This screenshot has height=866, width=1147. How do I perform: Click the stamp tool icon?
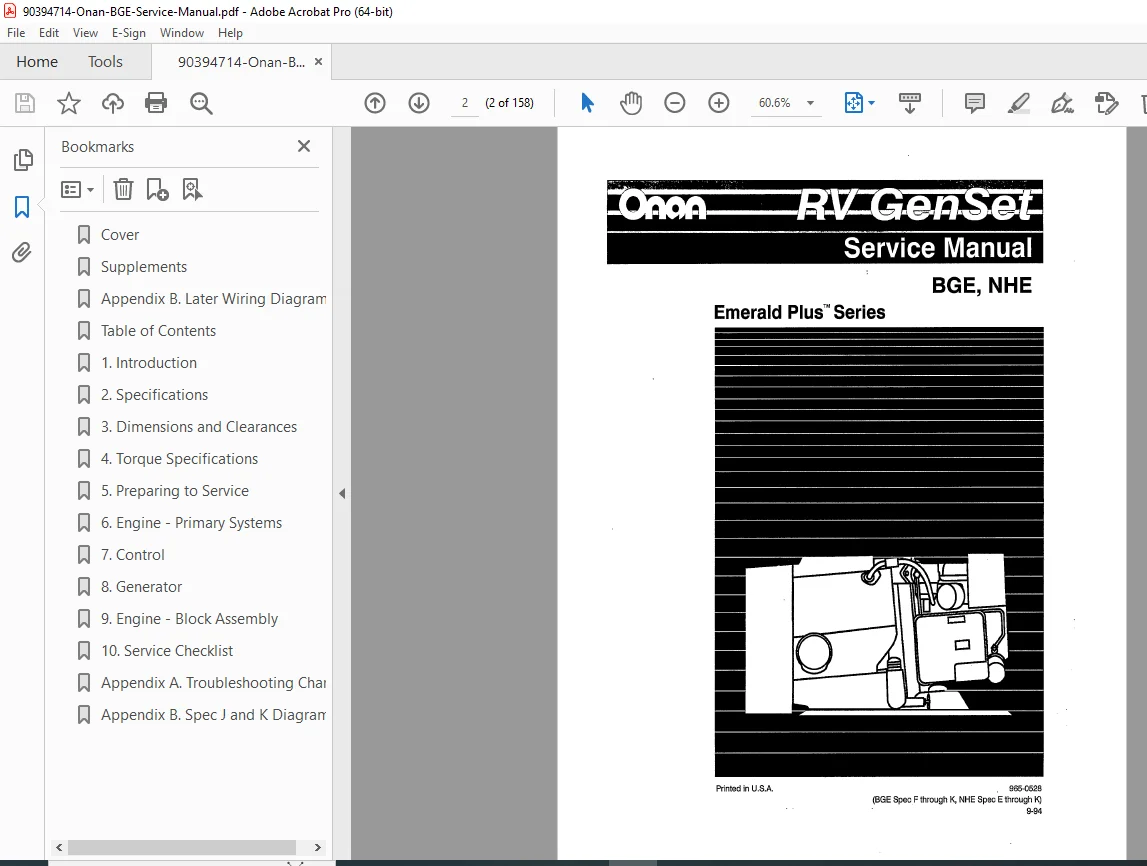click(x=1106, y=103)
